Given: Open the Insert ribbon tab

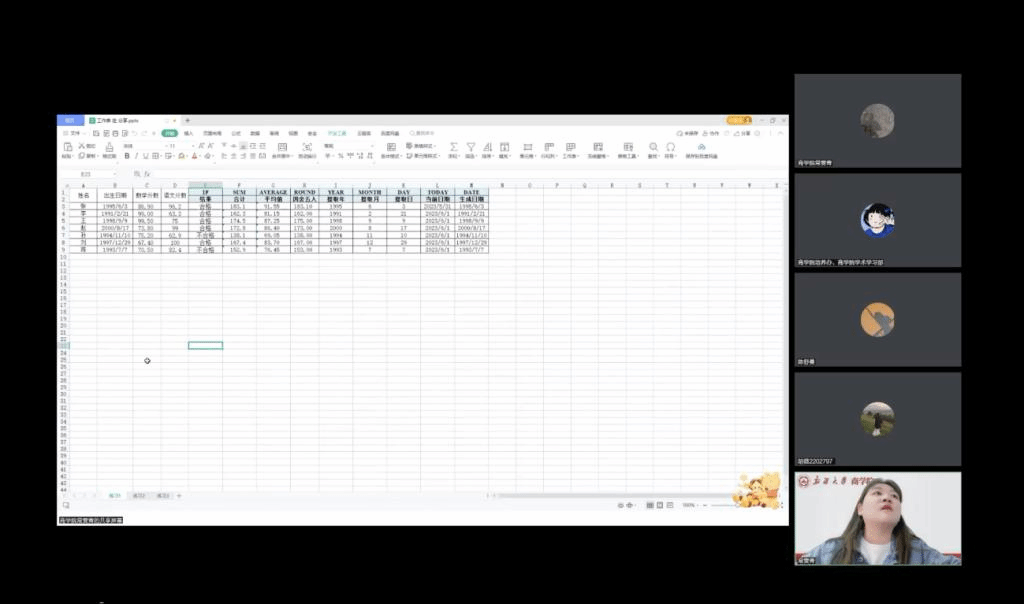Looking at the screenshot, I should (188, 133).
